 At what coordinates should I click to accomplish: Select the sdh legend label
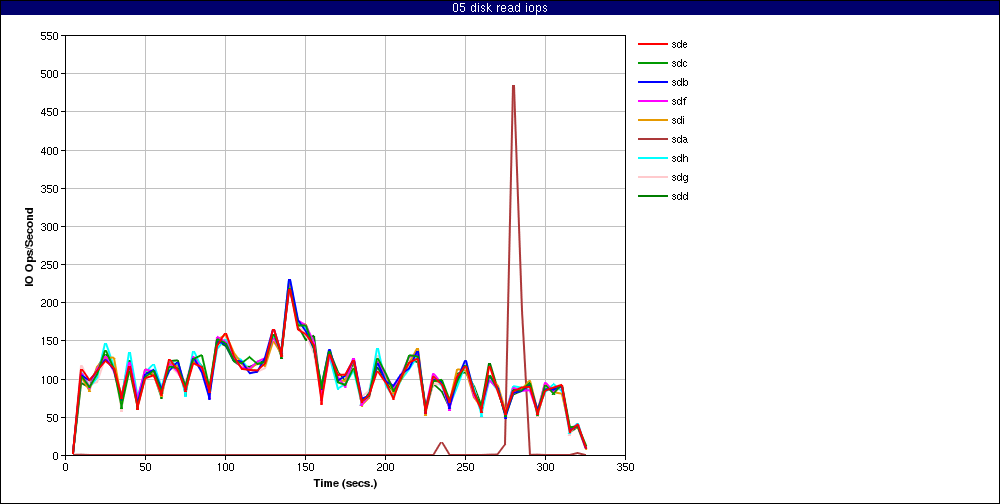pos(679,158)
